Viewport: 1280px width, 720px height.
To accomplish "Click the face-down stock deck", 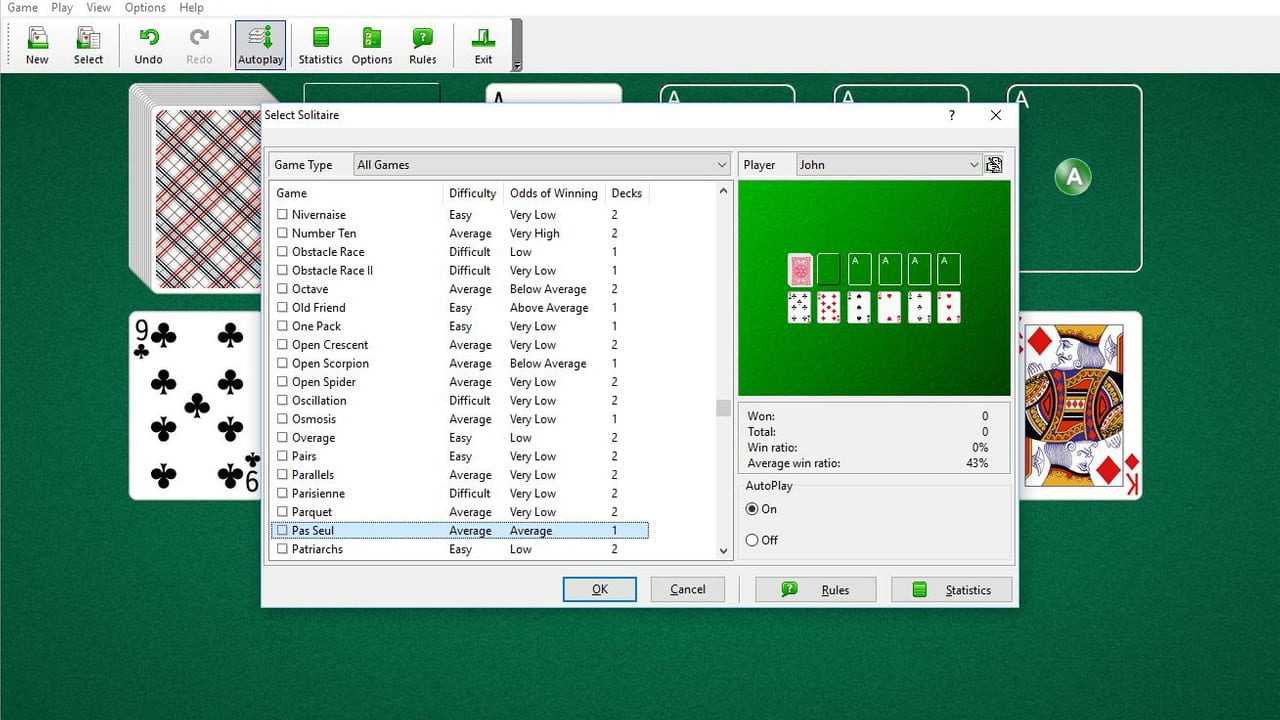I will pyautogui.click(x=203, y=190).
